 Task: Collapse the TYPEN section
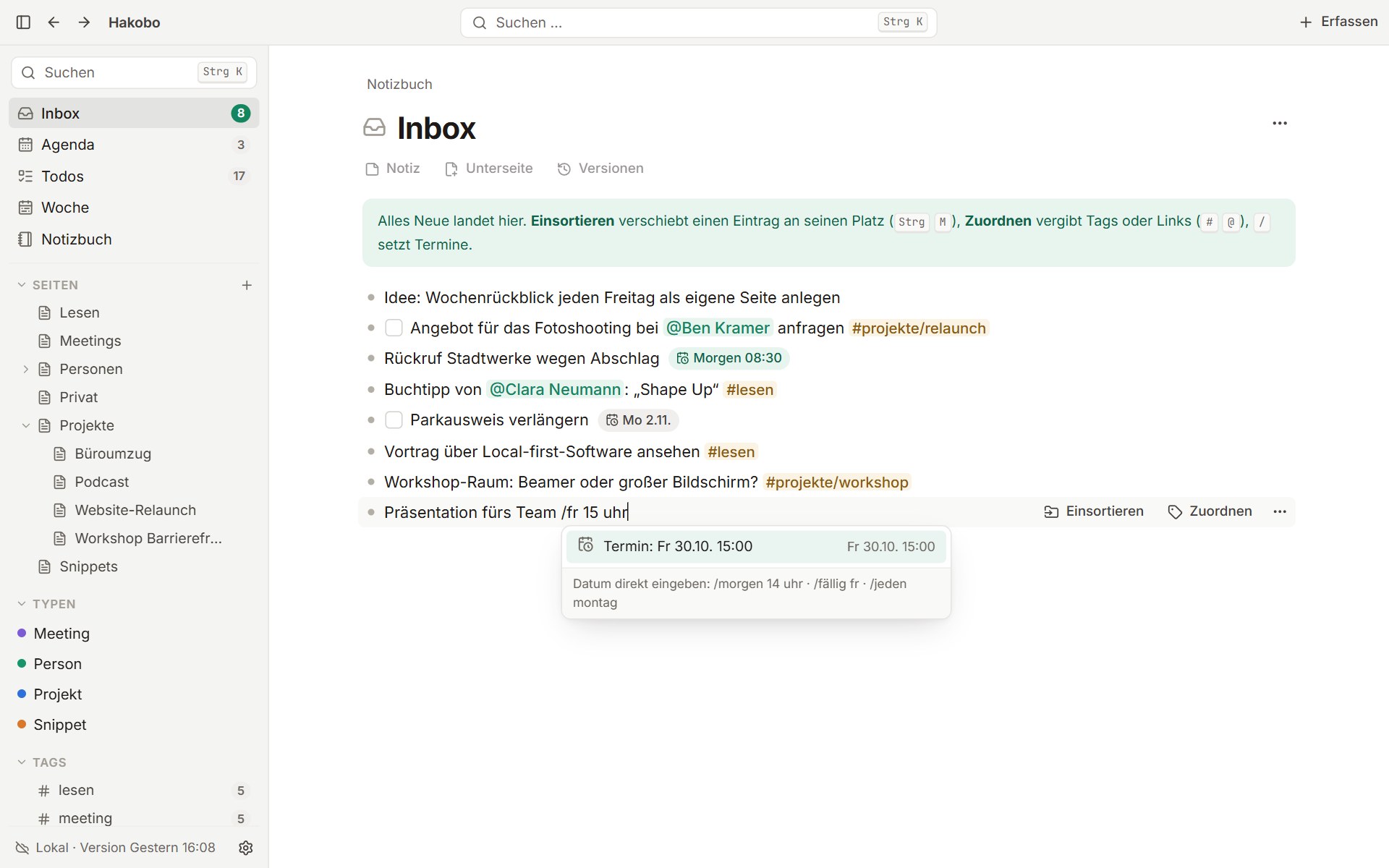pos(22,603)
